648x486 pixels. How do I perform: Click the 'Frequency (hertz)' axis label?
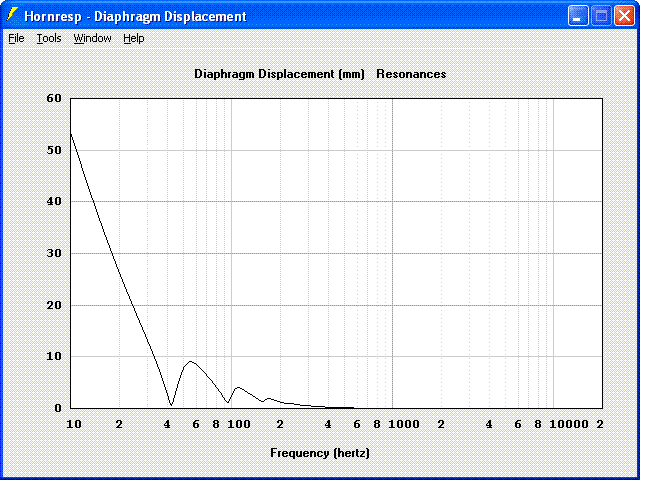pyautogui.click(x=320, y=453)
